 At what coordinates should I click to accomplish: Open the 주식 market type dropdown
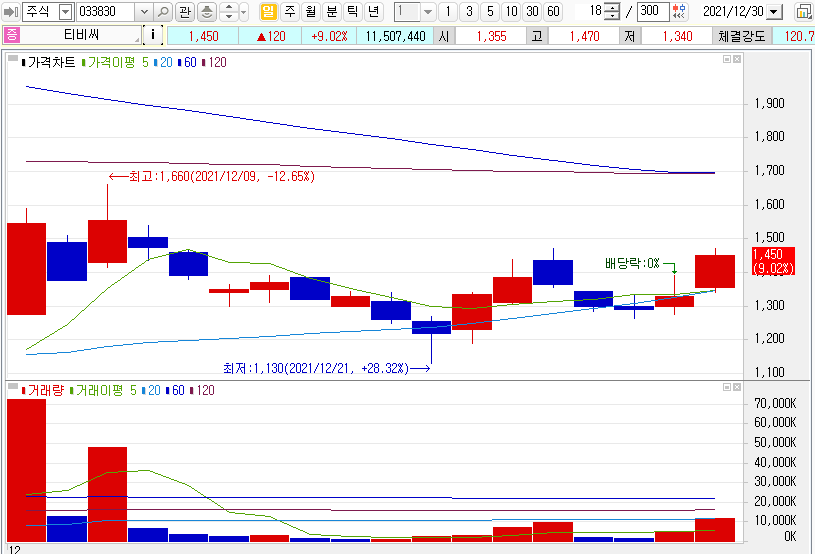click(x=66, y=12)
